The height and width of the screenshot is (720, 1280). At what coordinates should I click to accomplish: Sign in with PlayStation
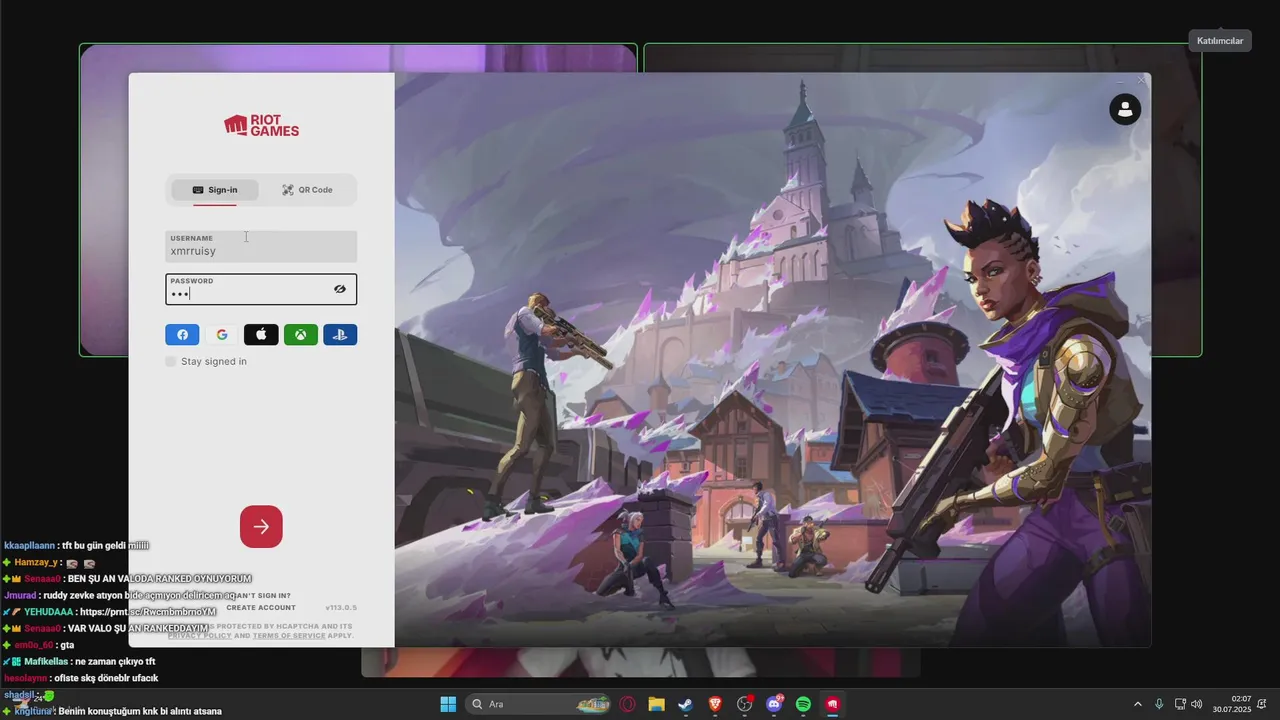[x=340, y=335]
